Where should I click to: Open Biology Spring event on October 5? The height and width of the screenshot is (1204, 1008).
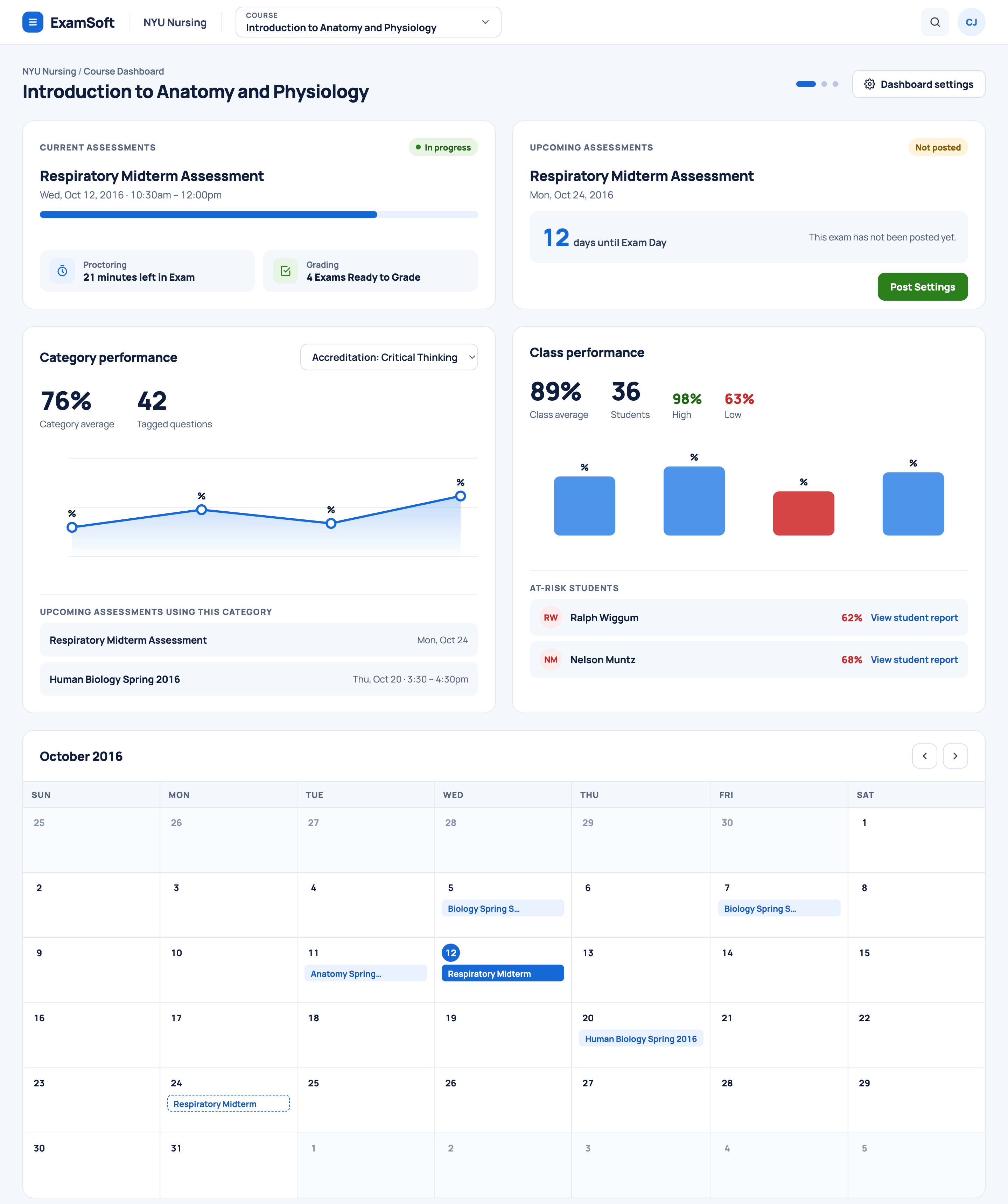502,908
